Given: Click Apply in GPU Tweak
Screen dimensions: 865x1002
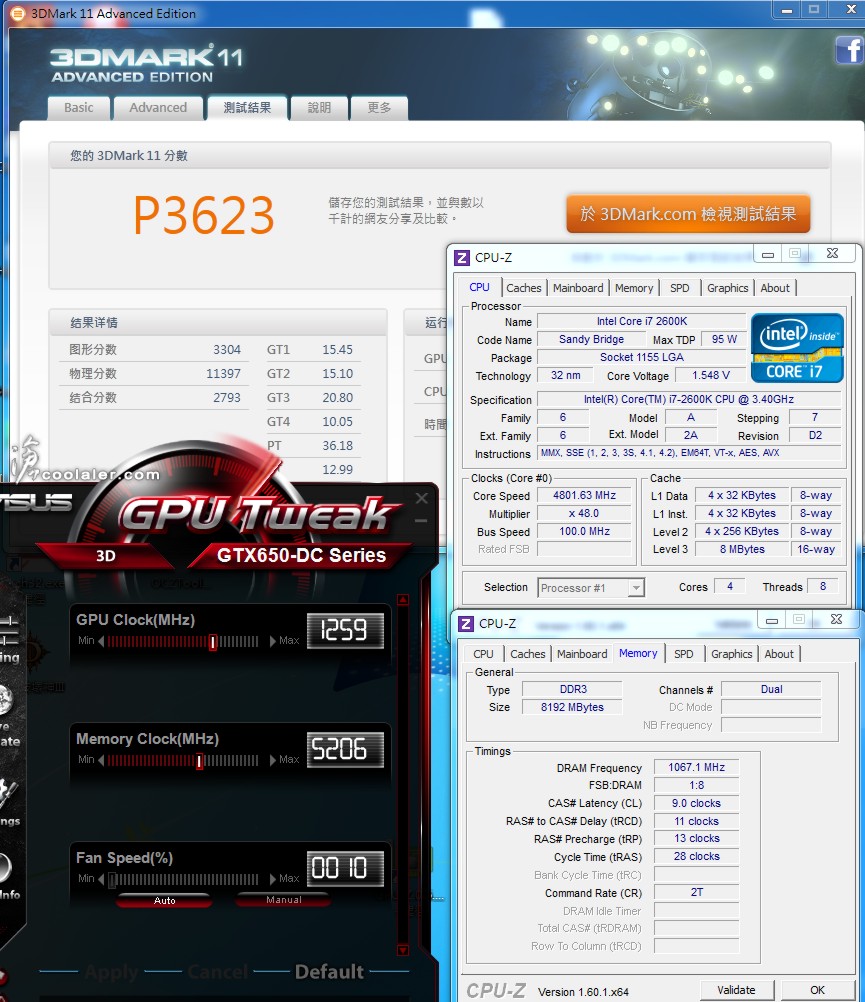Looking at the screenshot, I should click(x=112, y=972).
